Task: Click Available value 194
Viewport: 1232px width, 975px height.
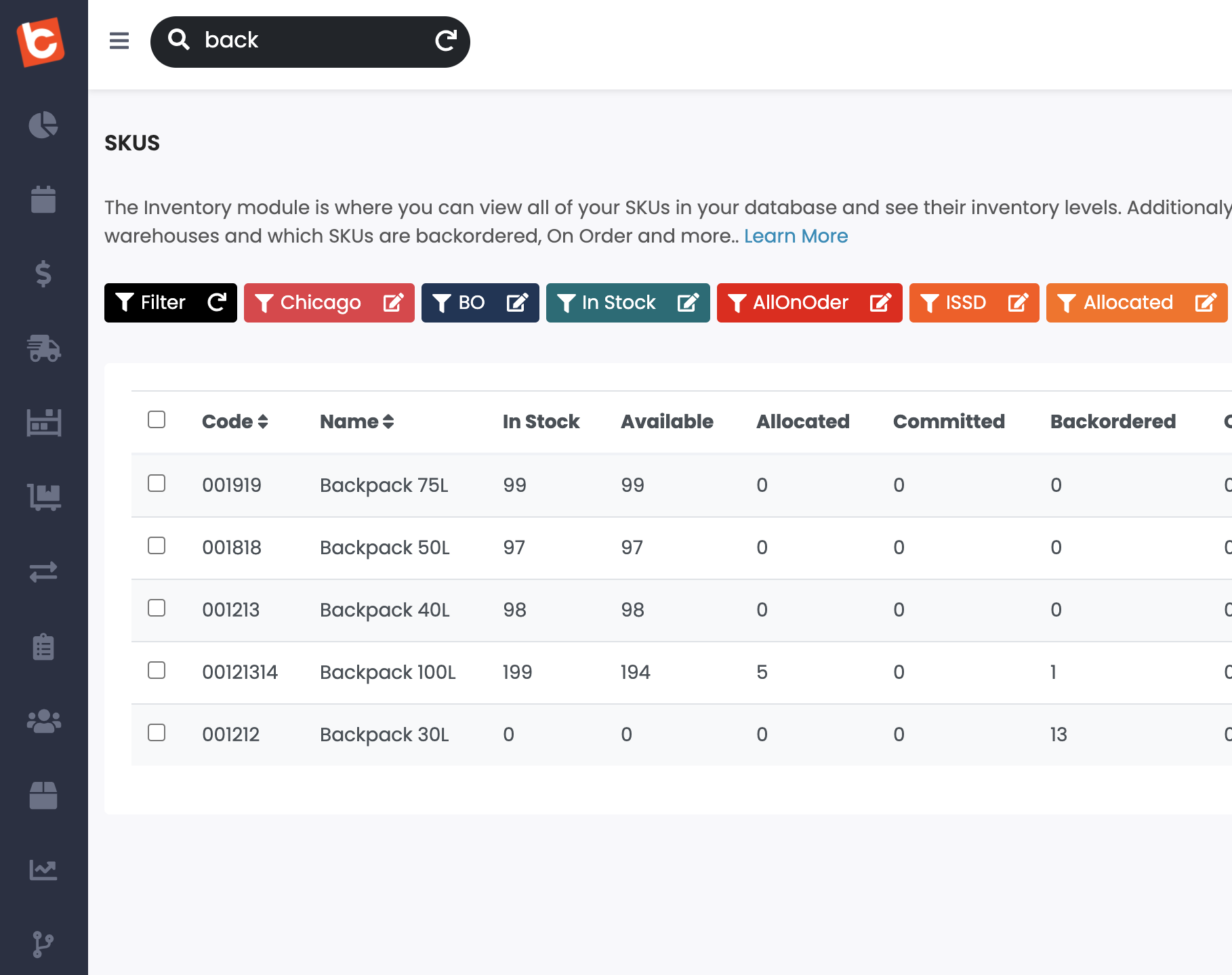Action: coord(636,672)
